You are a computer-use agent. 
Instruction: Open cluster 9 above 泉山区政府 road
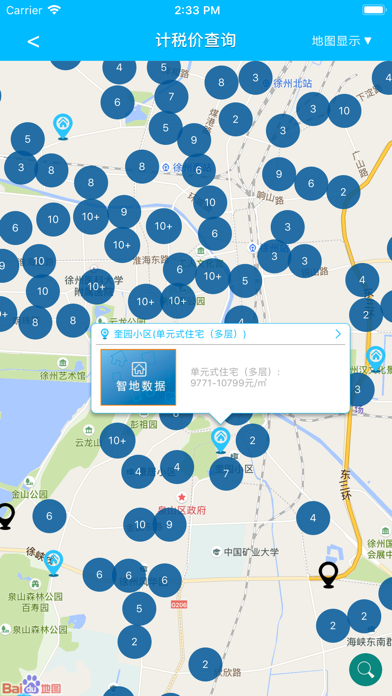[170, 525]
